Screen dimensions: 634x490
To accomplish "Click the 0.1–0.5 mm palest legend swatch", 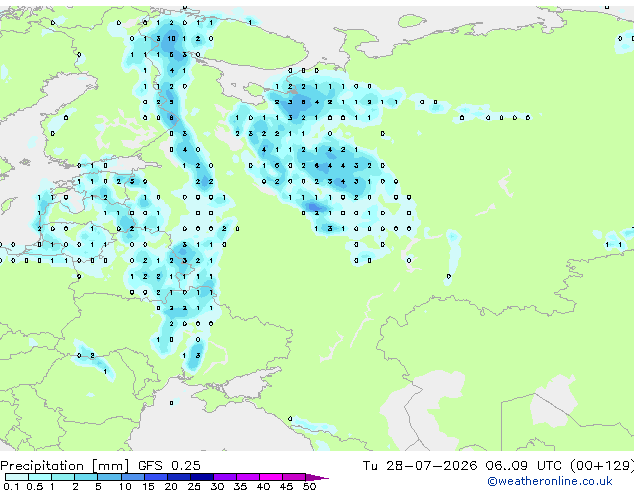I will (x=17, y=477).
